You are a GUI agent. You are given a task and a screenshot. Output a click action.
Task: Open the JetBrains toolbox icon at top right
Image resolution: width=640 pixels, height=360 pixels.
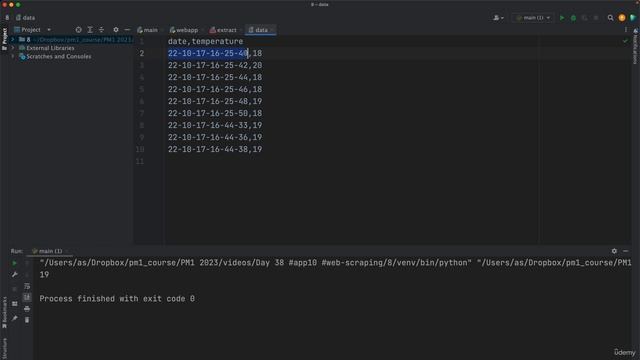[633, 18]
